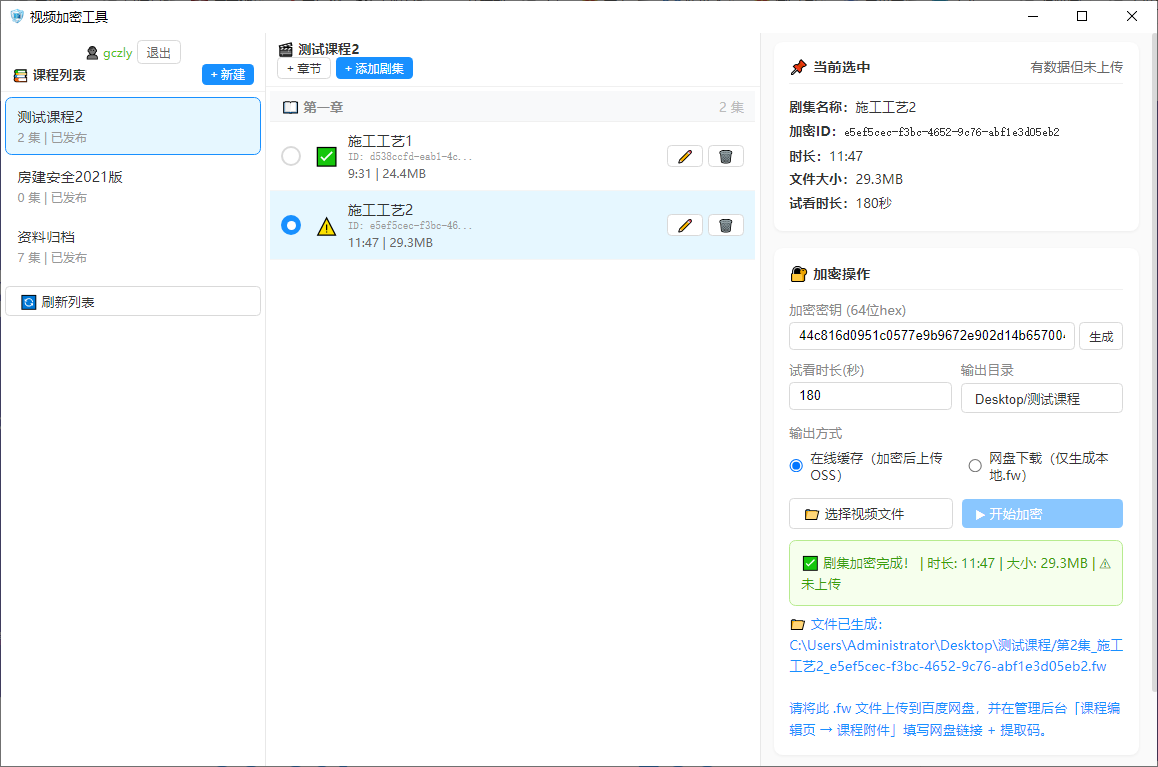Select radio button for episode 施工工艺2
Viewport: 1158px width, 767px height.
291,225
